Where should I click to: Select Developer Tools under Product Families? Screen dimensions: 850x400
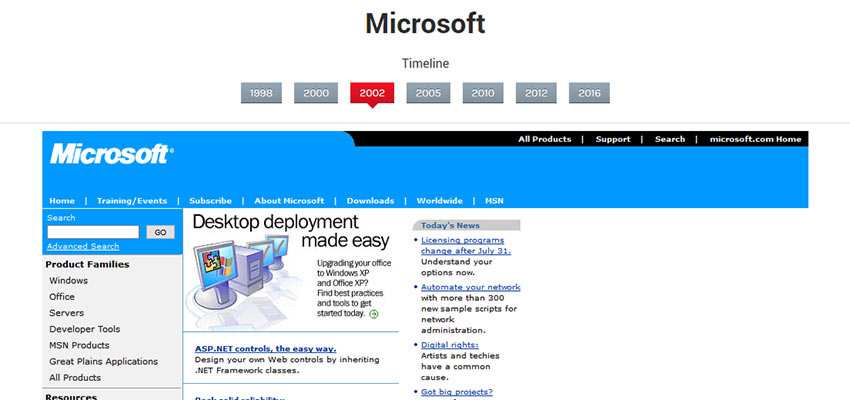(85, 329)
